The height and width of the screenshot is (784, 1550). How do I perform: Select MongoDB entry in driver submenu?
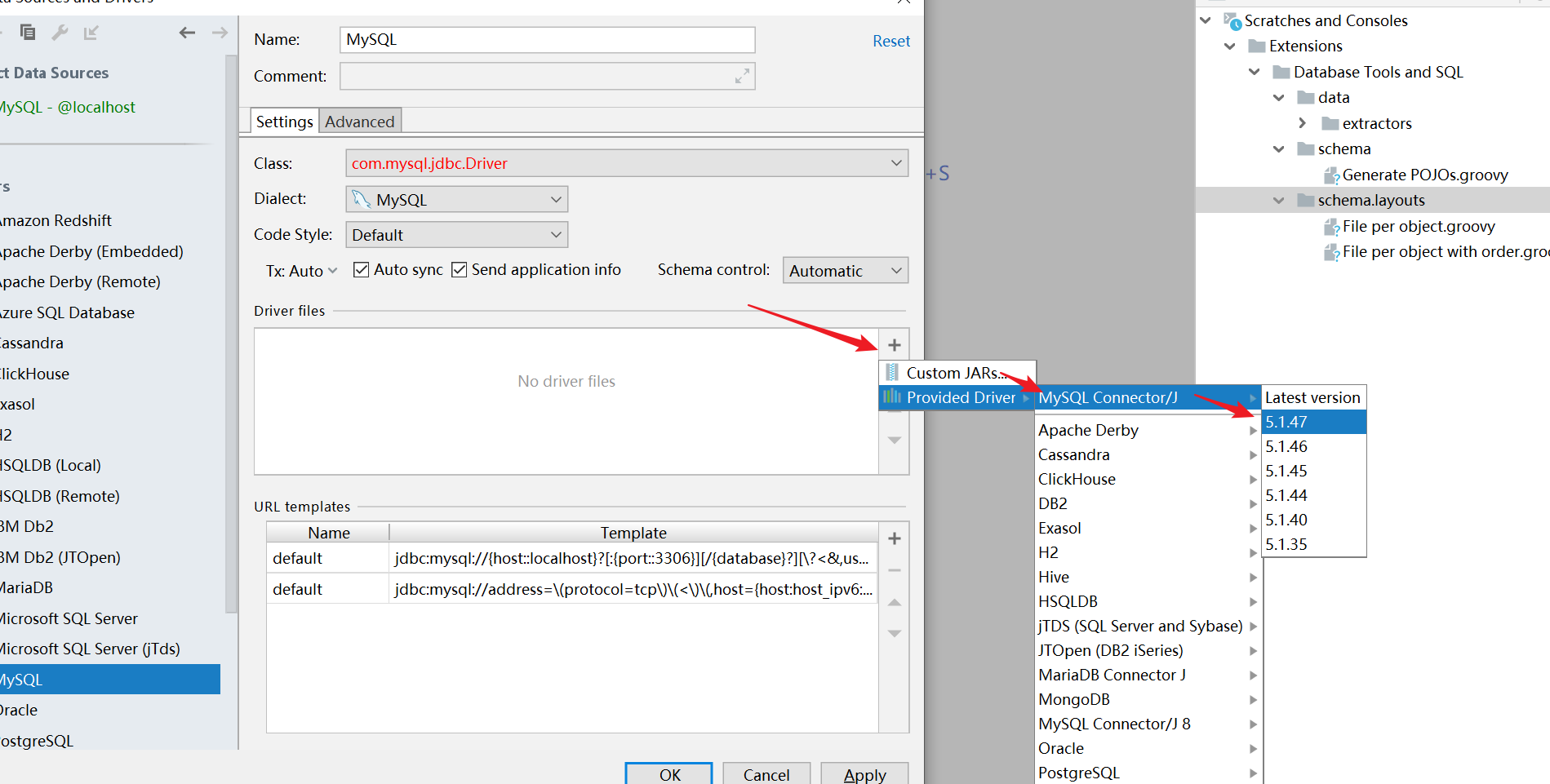1148,699
